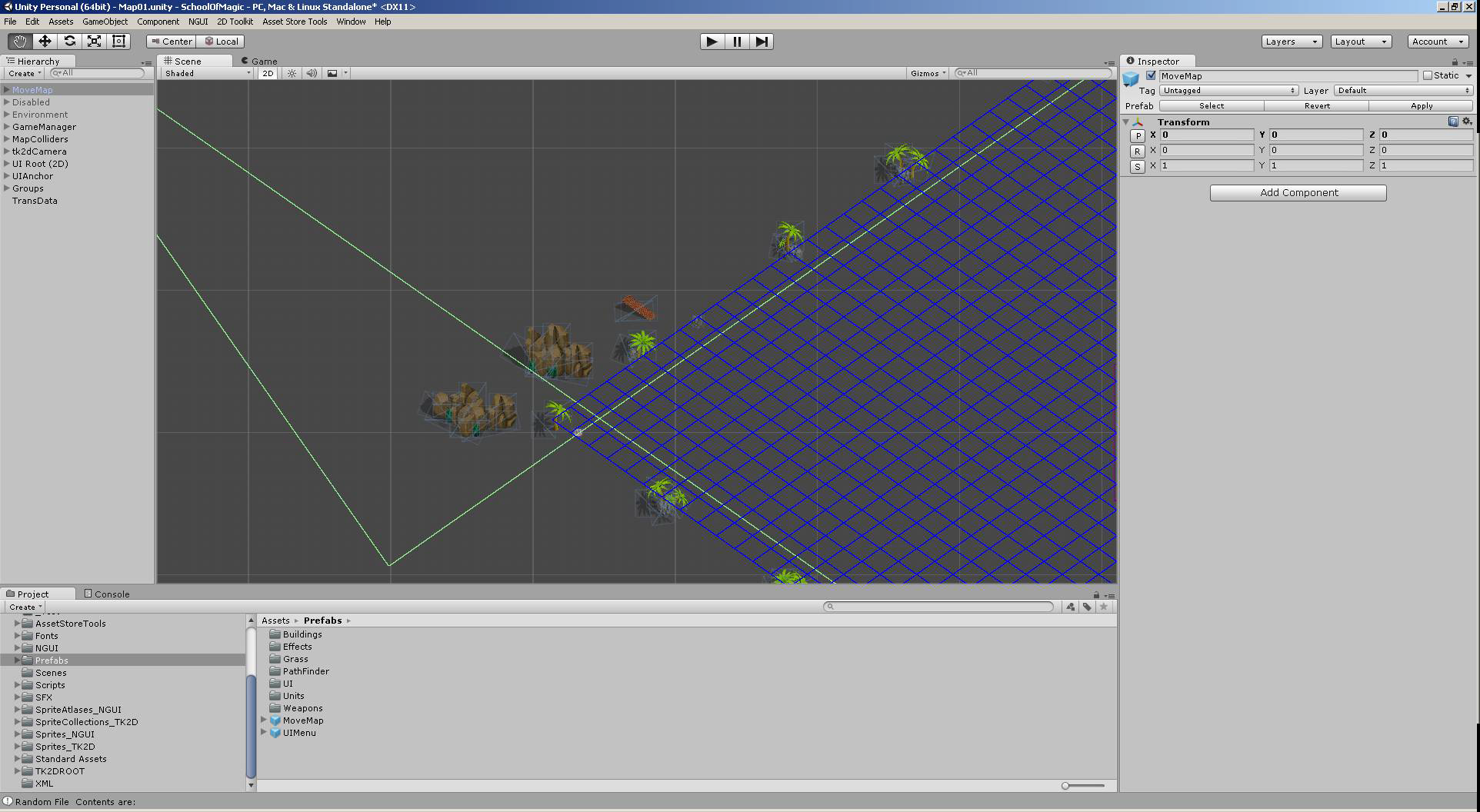Click the Pause button
This screenshot has height=812, width=1480.
coord(736,42)
